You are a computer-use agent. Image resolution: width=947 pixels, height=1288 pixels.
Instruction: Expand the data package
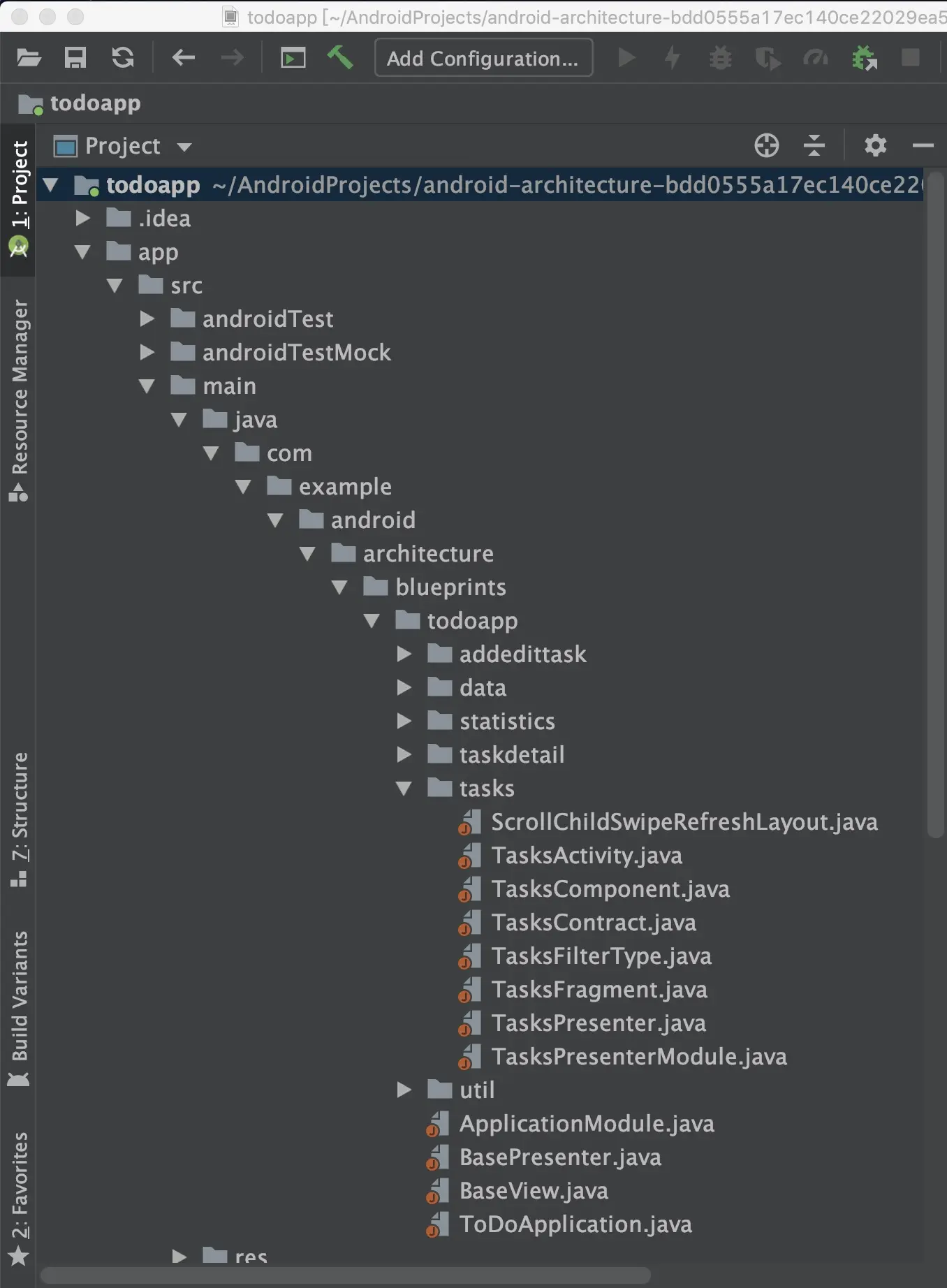[404, 687]
